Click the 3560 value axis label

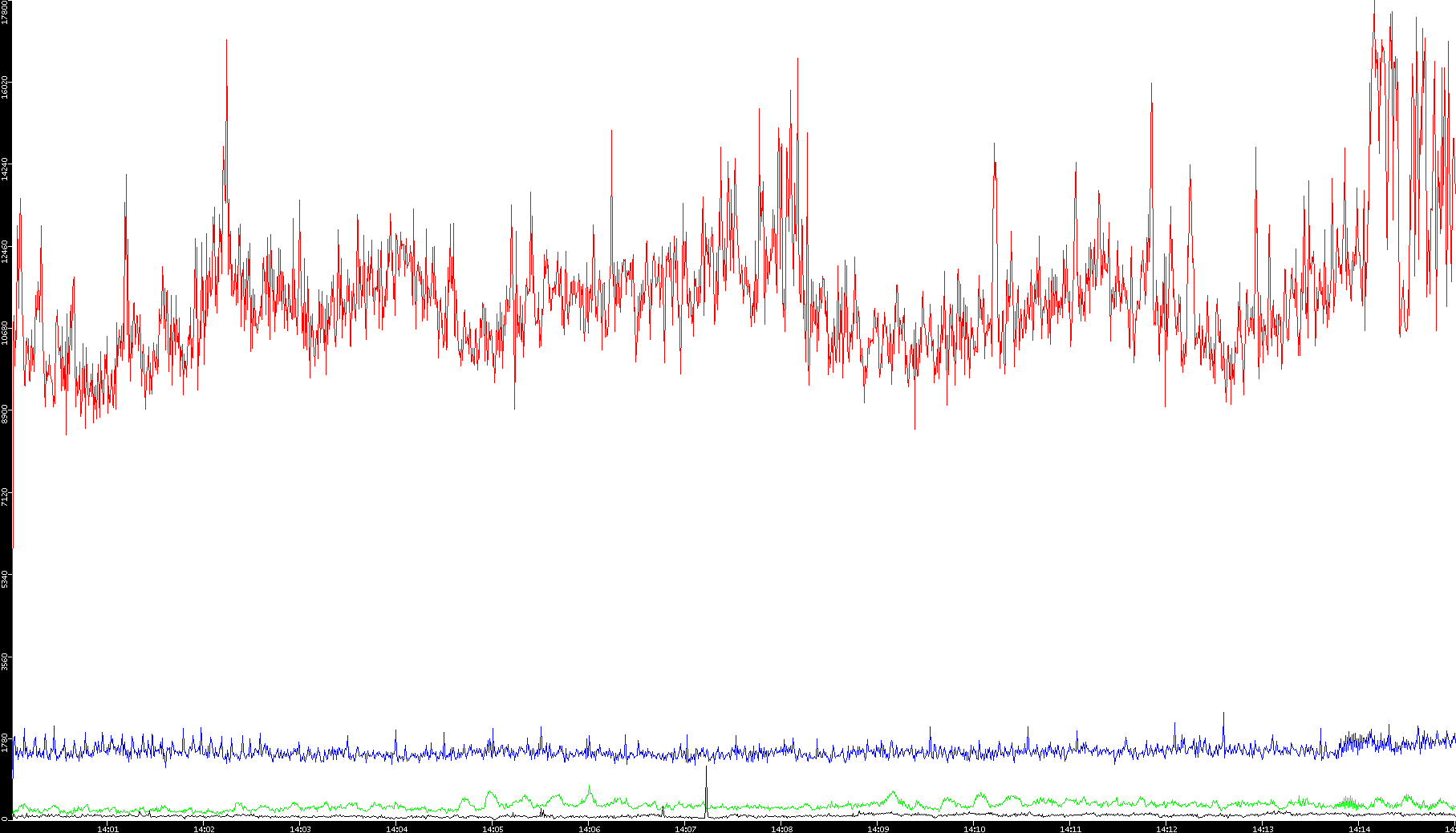(5, 661)
